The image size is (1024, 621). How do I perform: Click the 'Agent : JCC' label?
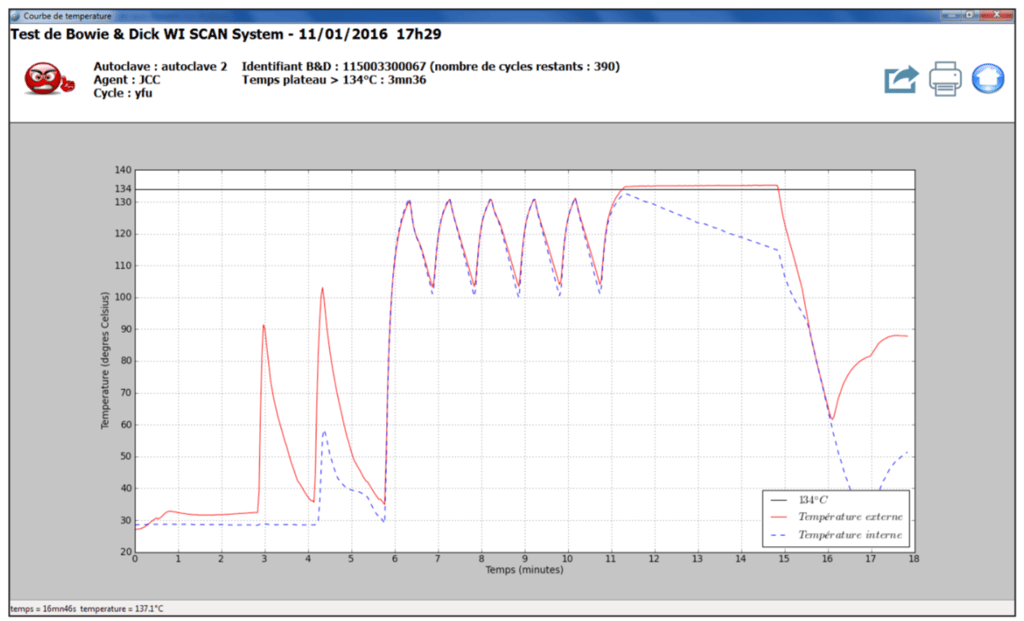tap(127, 80)
